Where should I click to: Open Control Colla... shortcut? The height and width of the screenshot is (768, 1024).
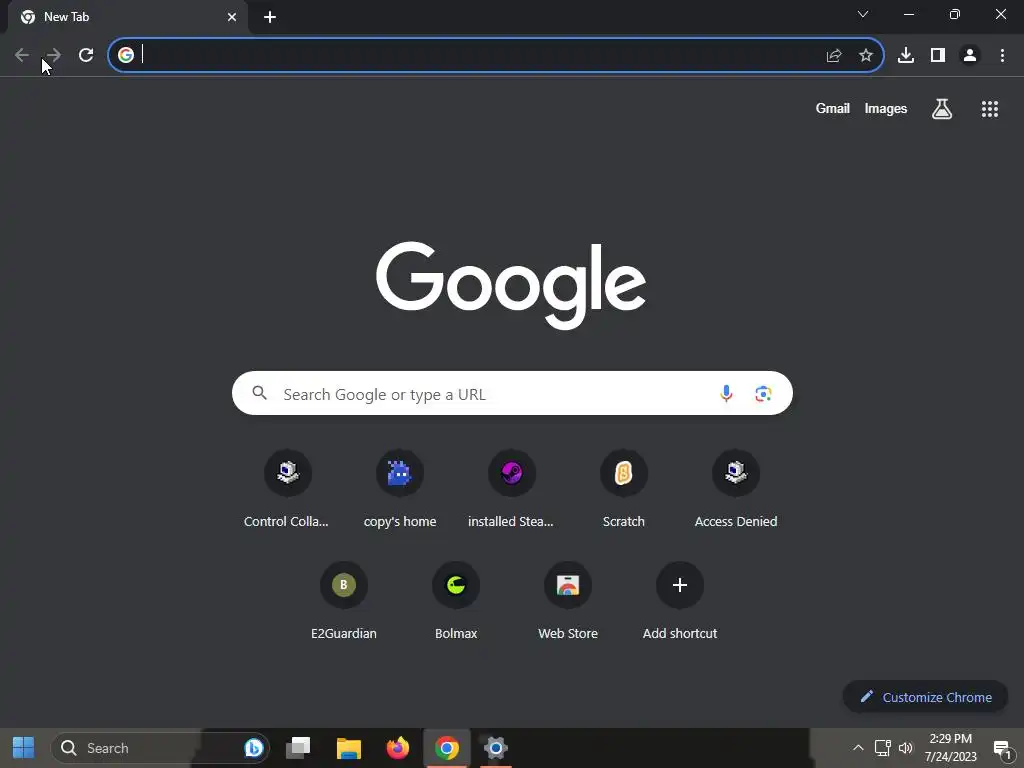(x=287, y=487)
